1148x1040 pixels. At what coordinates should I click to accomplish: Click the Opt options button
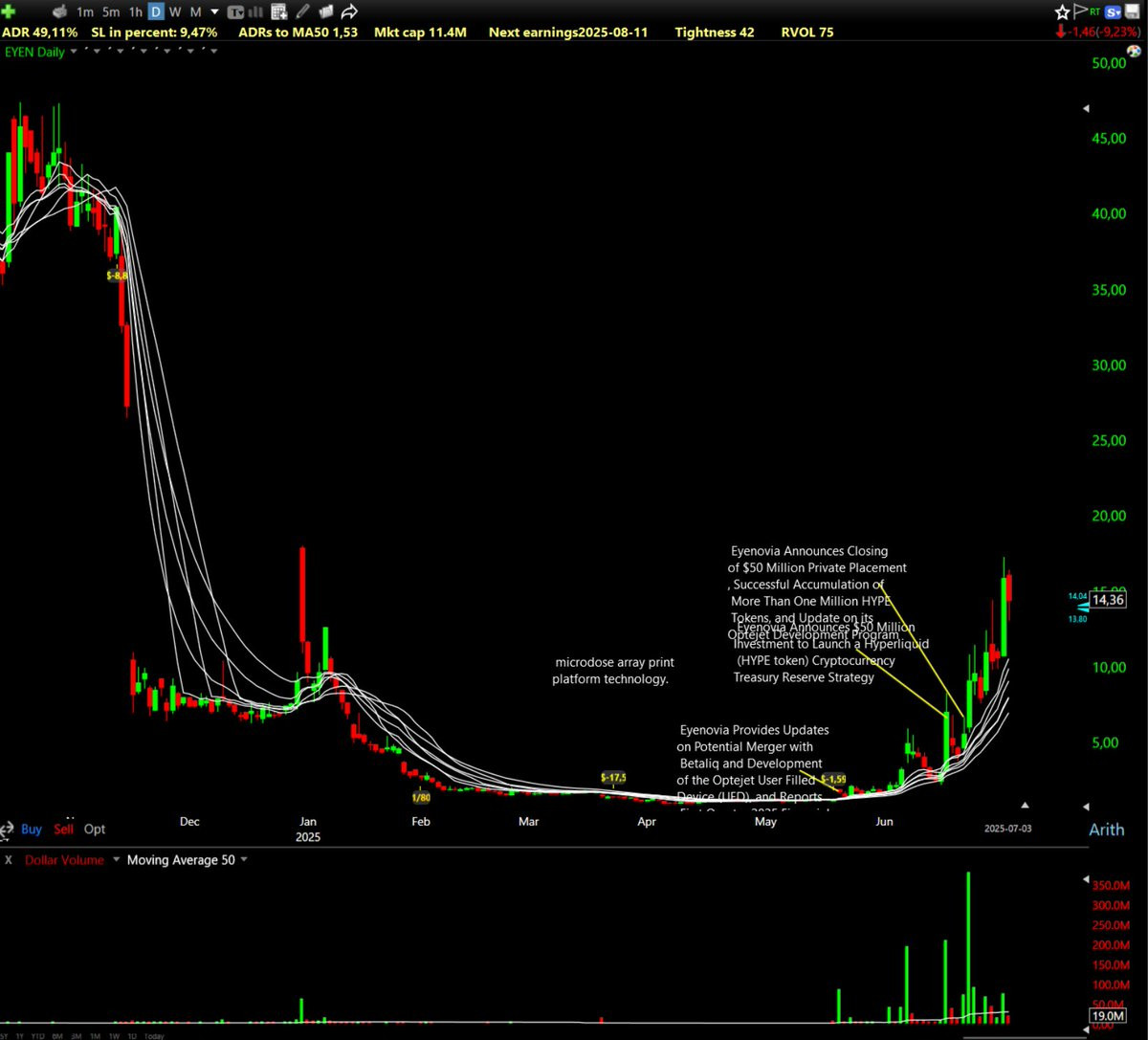pyautogui.click(x=95, y=829)
